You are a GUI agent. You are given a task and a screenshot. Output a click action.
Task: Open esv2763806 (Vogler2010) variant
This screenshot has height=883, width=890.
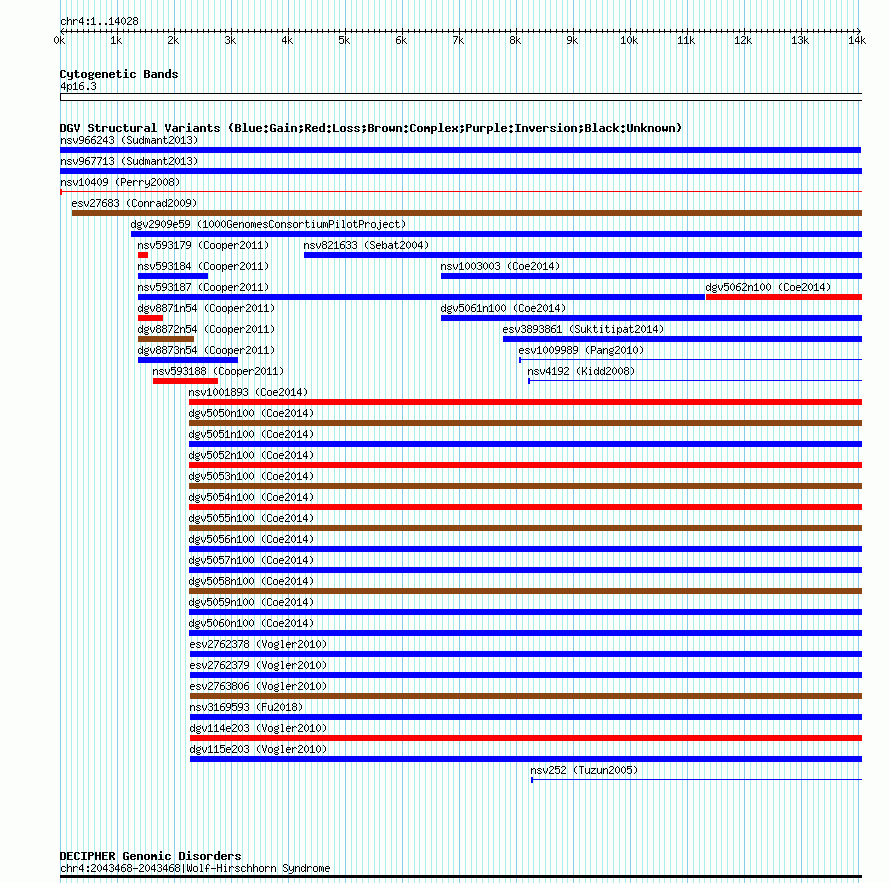coord(258,686)
